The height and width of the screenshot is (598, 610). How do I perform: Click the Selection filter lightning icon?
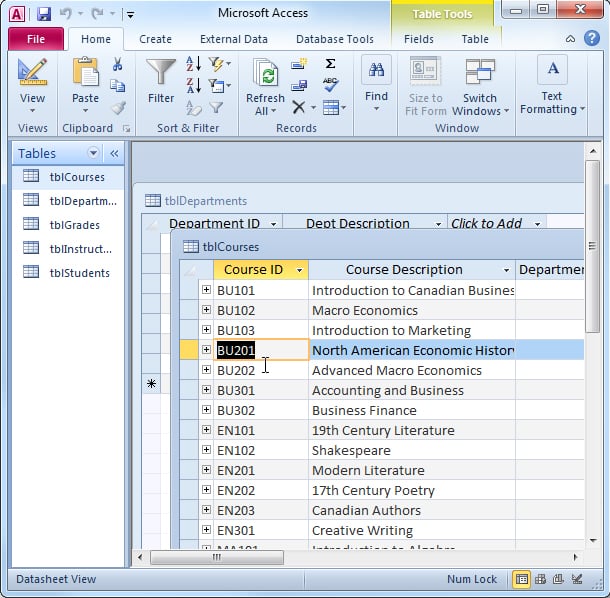pos(216,63)
